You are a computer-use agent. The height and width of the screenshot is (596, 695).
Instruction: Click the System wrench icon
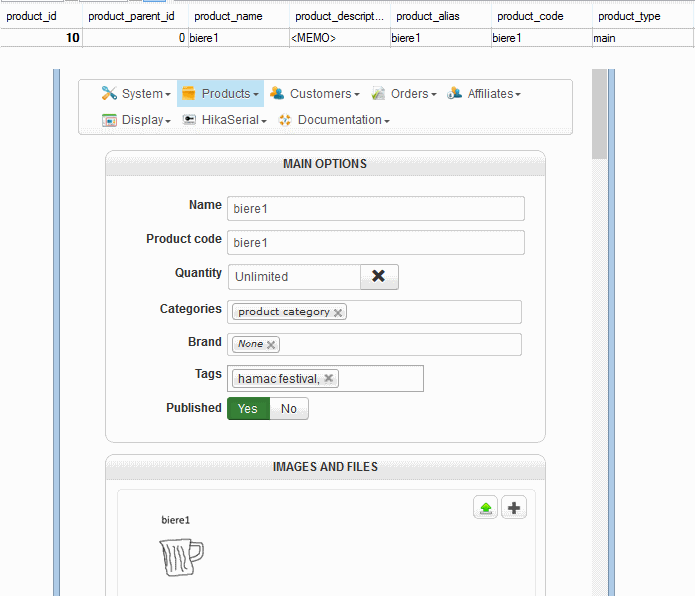coord(109,93)
